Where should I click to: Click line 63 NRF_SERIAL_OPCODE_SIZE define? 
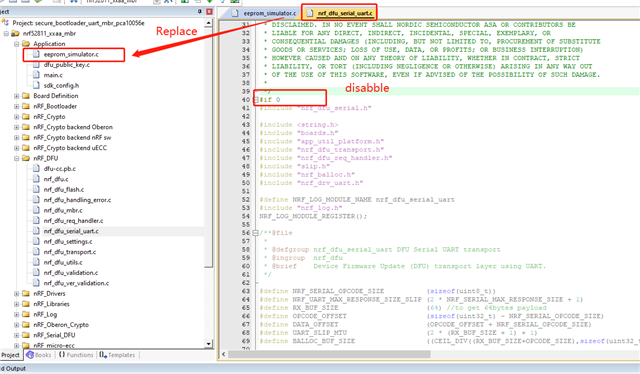pos(378,291)
